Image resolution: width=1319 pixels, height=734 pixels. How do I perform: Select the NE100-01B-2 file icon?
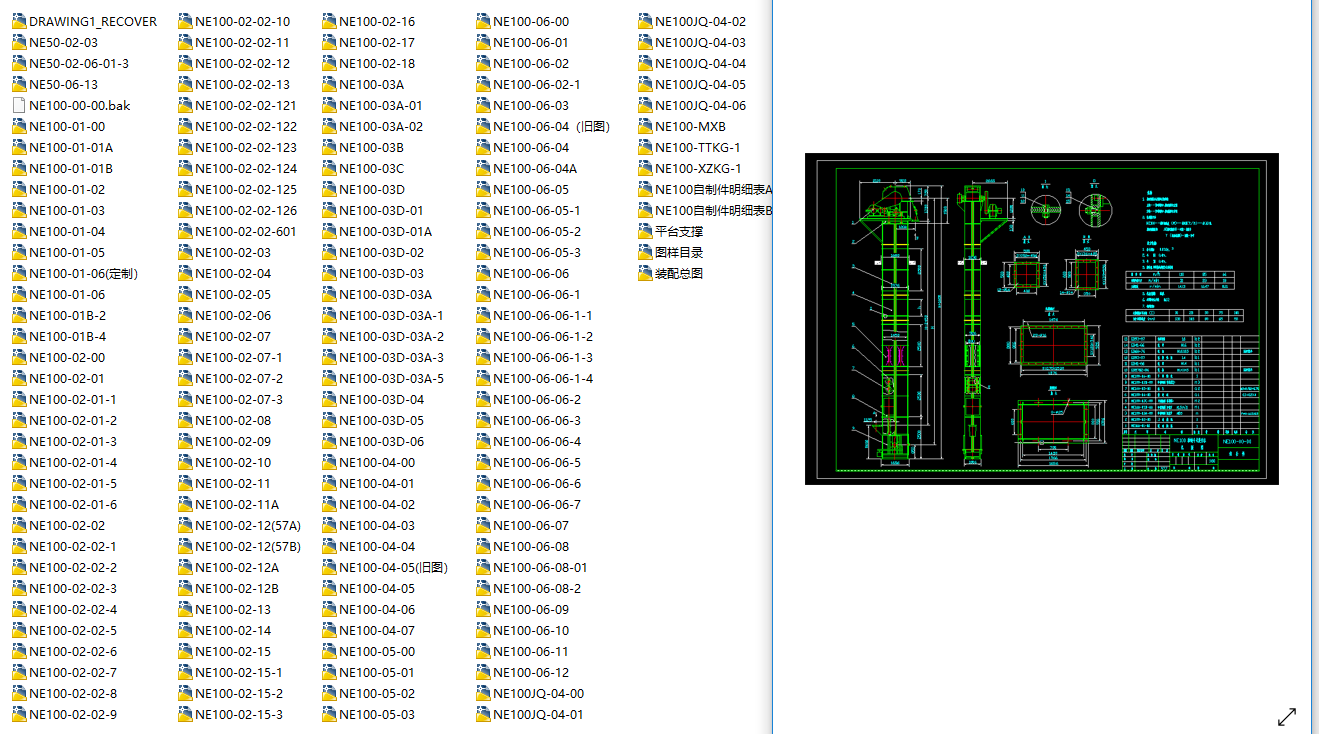[19, 315]
